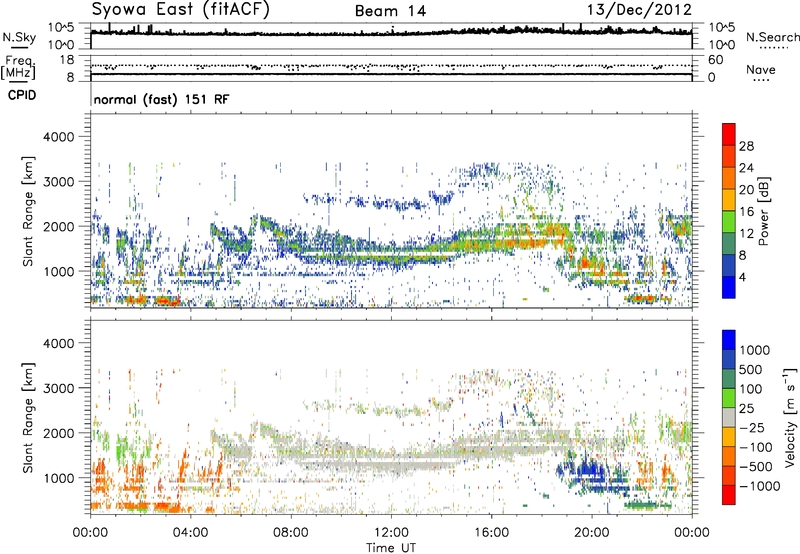
Task: Click the 'Slant Range [km]' title of the power panel
Action: tap(28, 212)
